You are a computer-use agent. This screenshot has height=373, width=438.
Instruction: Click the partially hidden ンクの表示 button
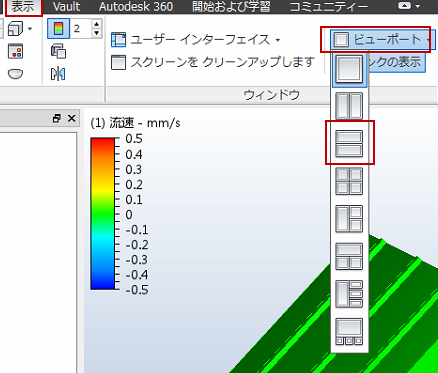coord(396,62)
